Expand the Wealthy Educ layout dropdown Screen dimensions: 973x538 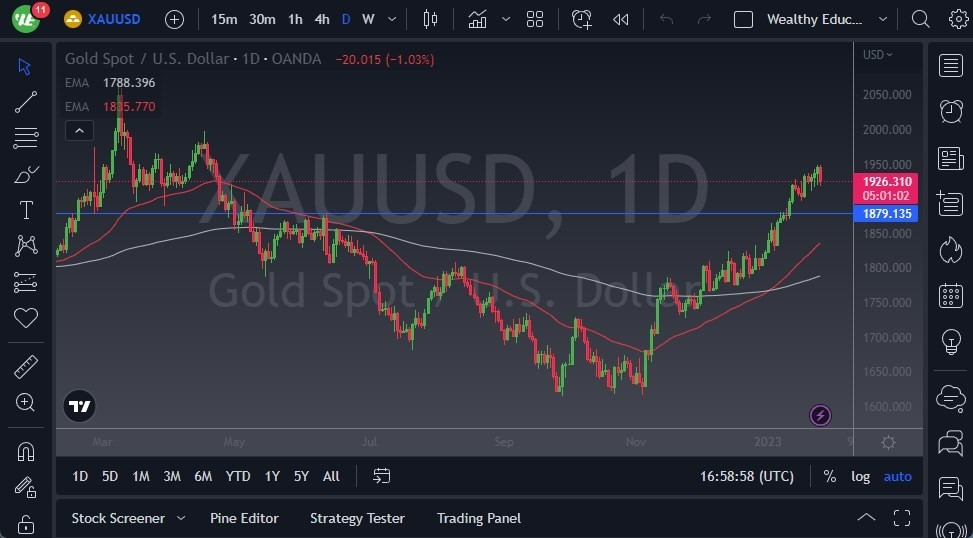coord(882,19)
